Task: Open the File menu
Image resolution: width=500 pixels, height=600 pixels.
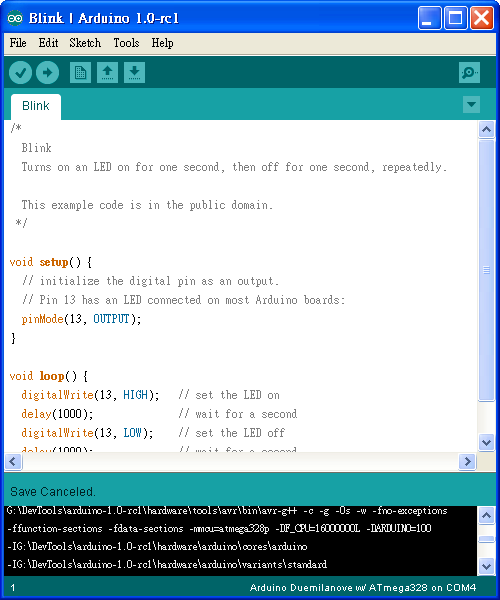Action: pos(18,43)
